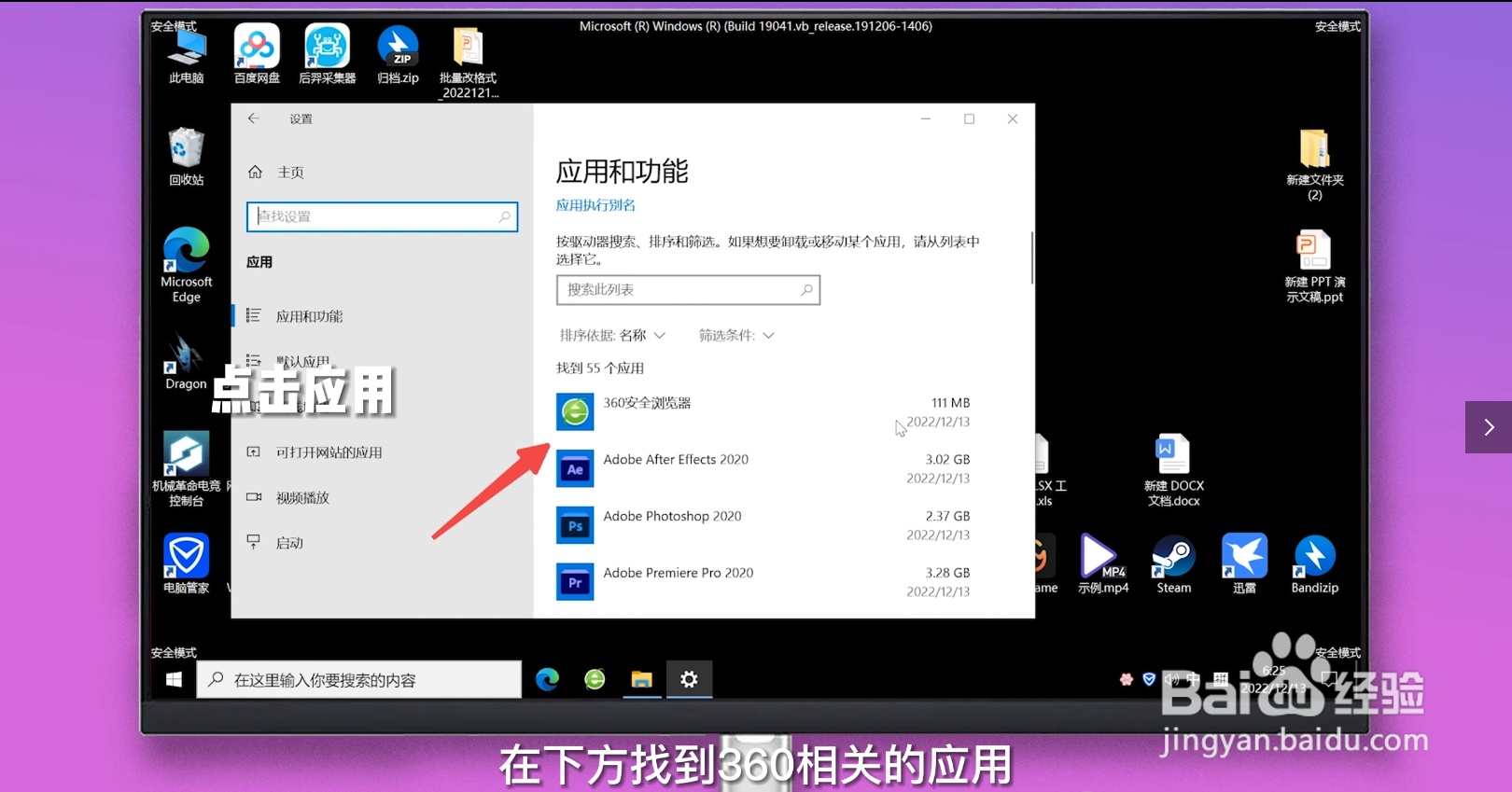Go to next slide with right arrow
This screenshot has height=792, width=1512.
[x=1489, y=427]
